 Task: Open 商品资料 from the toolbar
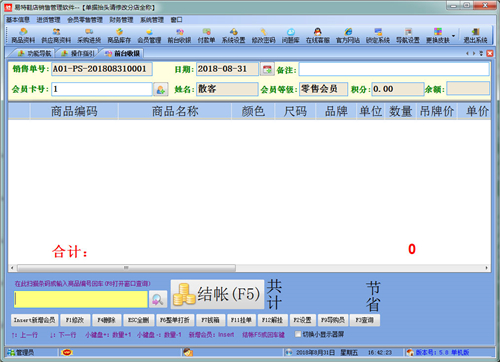(23, 36)
